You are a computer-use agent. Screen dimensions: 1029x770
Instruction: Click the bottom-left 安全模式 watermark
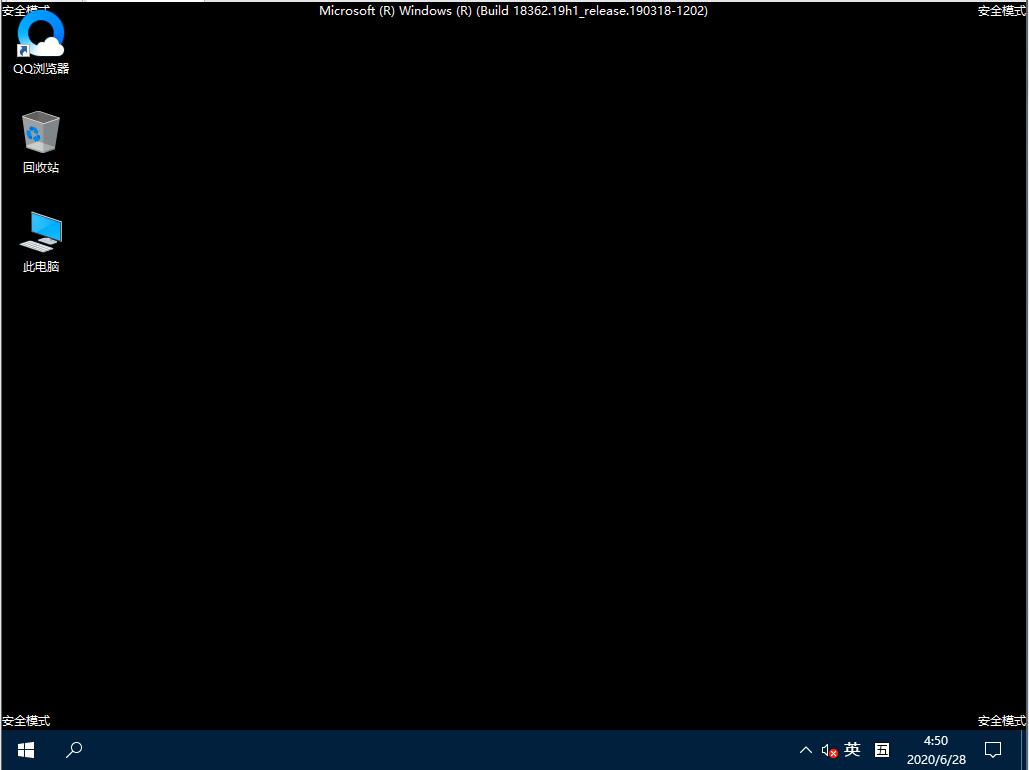point(27,720)
